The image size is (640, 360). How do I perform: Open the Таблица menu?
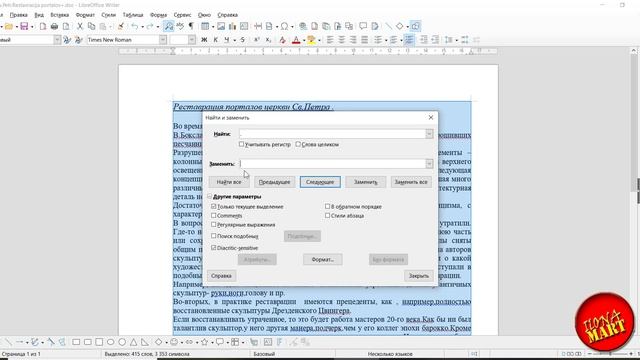133,15
